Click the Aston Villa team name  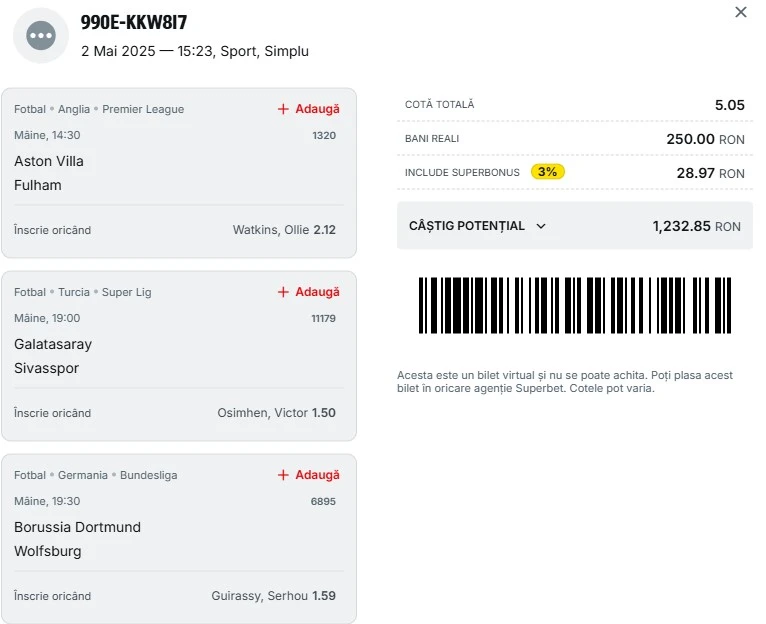(x=49, y=161)
